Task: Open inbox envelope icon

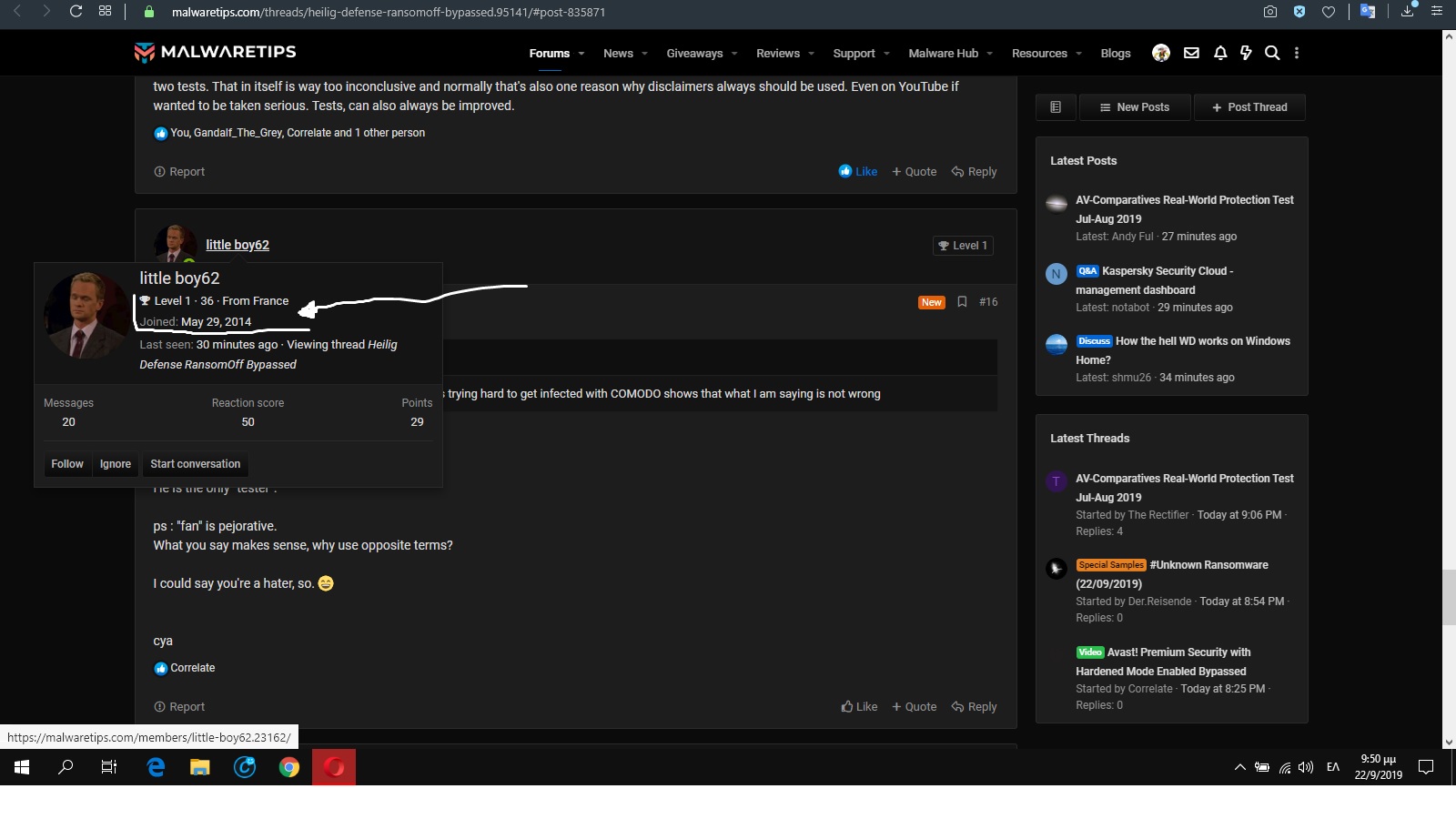Action: click(1191, 53)
